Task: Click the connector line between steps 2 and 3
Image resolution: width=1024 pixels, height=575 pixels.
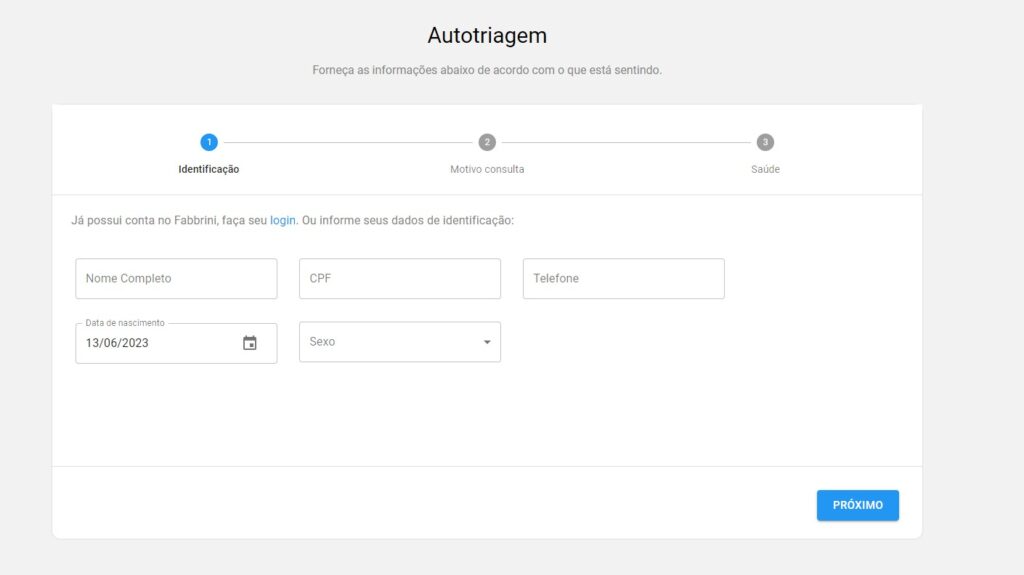Action: (626, 142)
